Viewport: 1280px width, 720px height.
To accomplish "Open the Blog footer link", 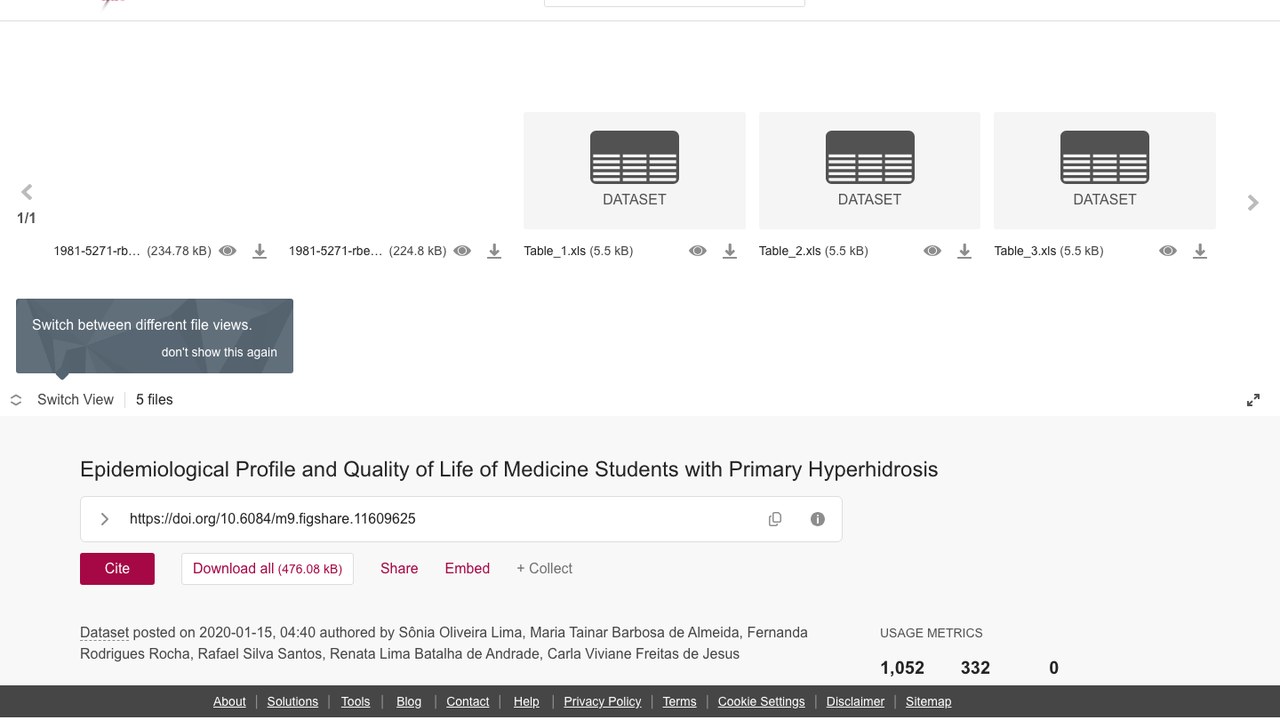I will [x=409, y=702].
